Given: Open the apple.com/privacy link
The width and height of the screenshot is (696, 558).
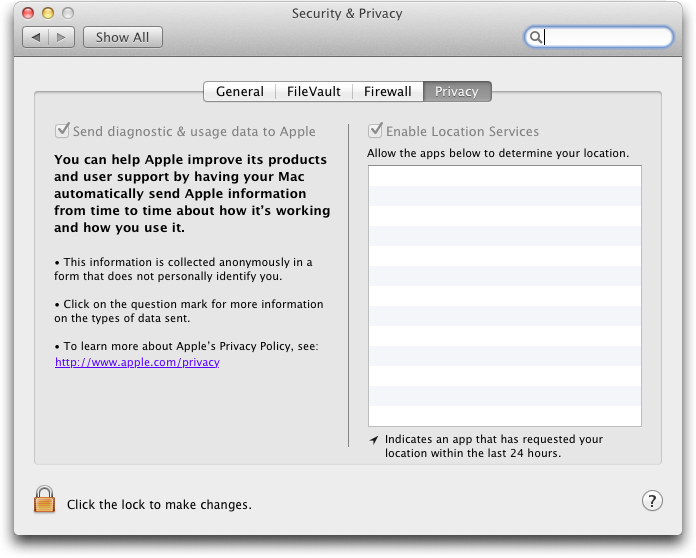Looking at the screenshot, I should (137, 362).
